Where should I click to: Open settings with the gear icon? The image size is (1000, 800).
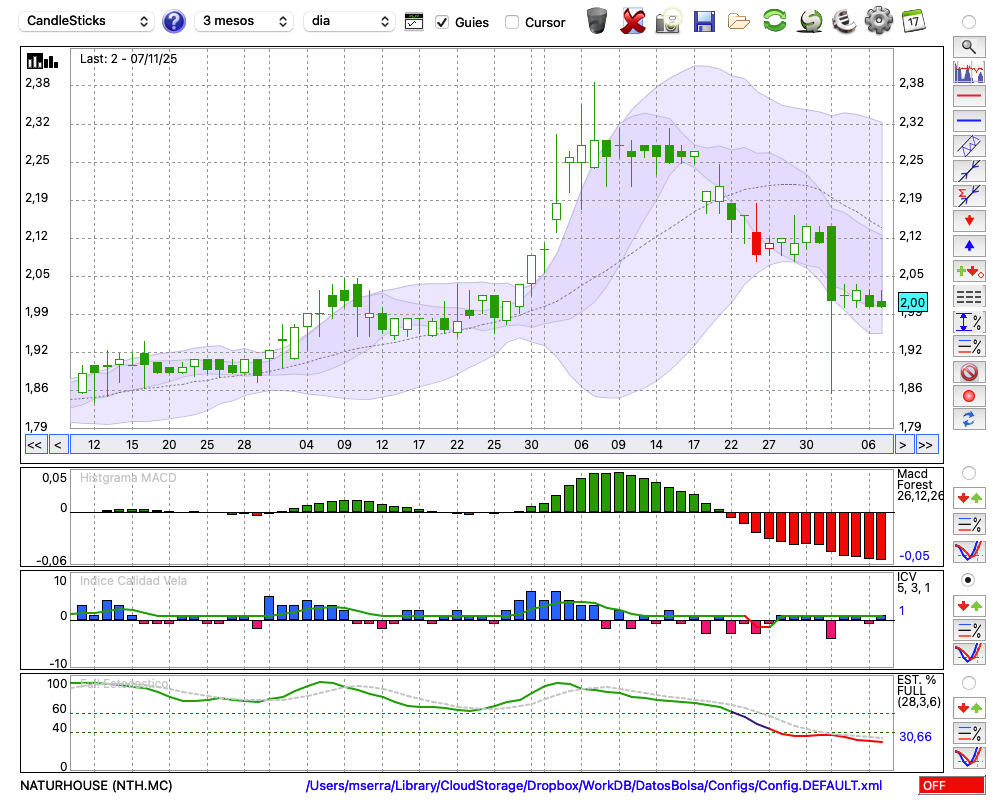(x=878, y=20)
